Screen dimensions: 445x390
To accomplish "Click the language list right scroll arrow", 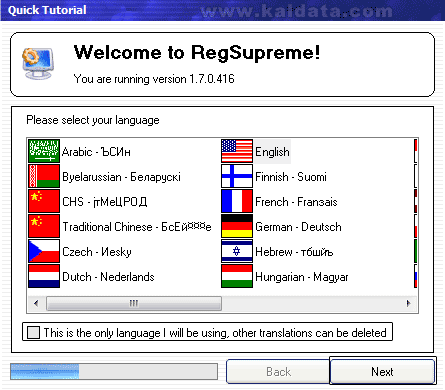I will [x=408, y=303].
